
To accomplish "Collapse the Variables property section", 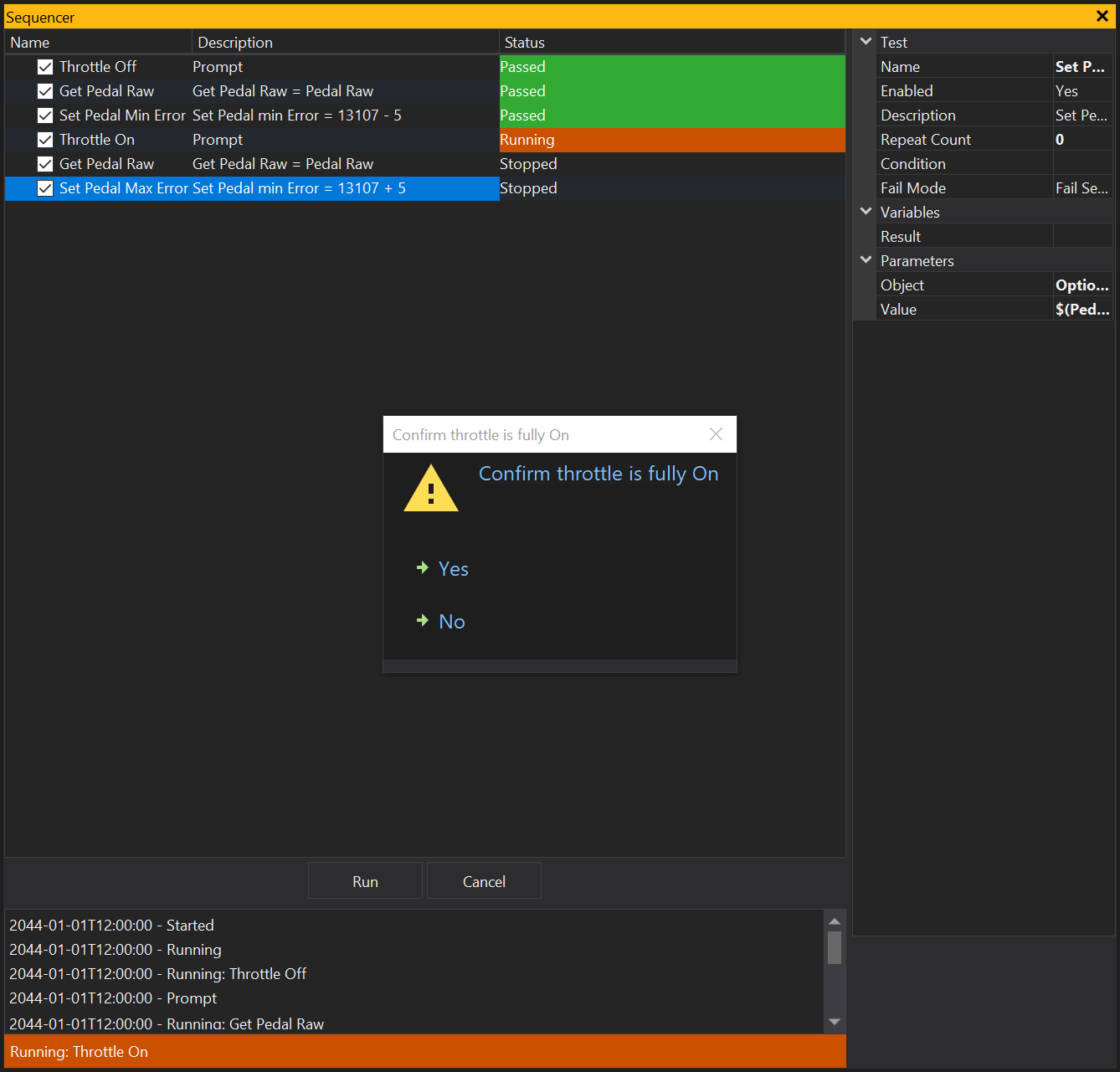I will click(x=866, y=212).
